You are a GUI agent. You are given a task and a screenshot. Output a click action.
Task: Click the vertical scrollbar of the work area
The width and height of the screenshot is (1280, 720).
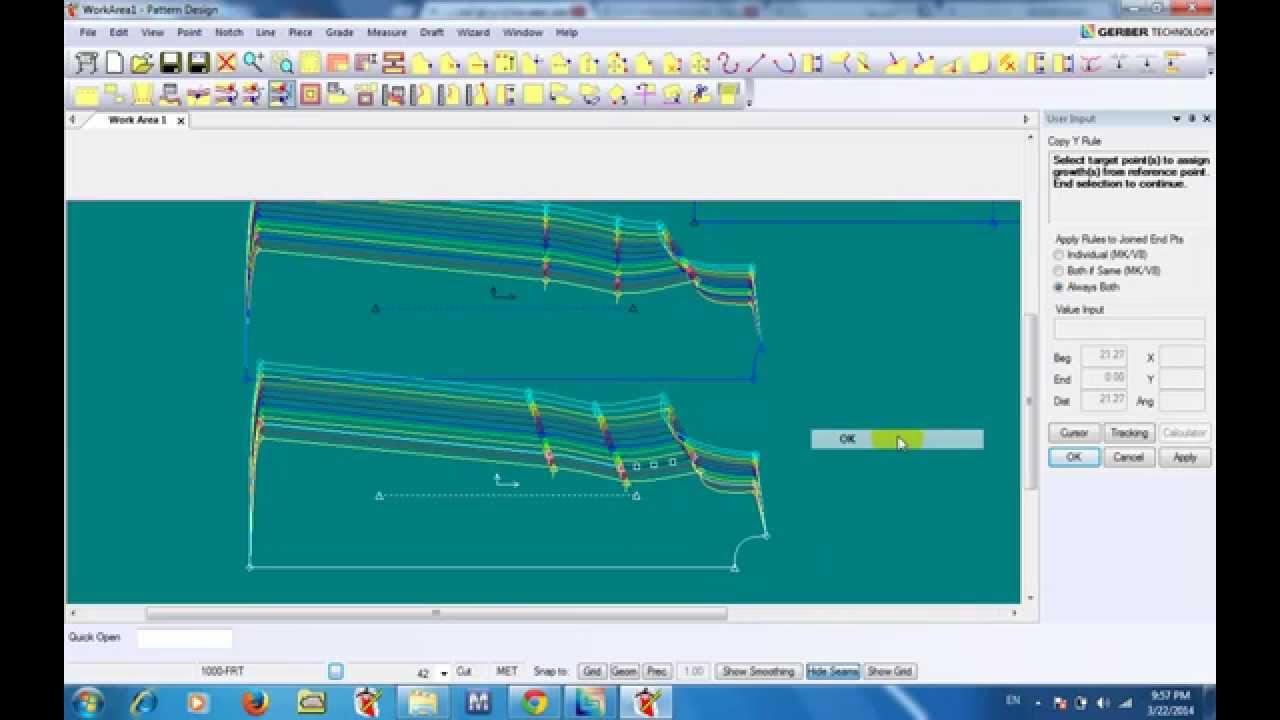1030,400
